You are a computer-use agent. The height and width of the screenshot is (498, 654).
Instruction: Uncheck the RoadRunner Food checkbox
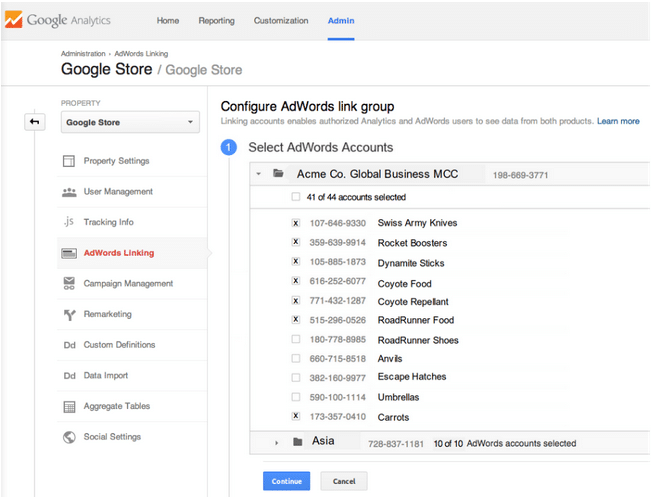click(296, 319)
